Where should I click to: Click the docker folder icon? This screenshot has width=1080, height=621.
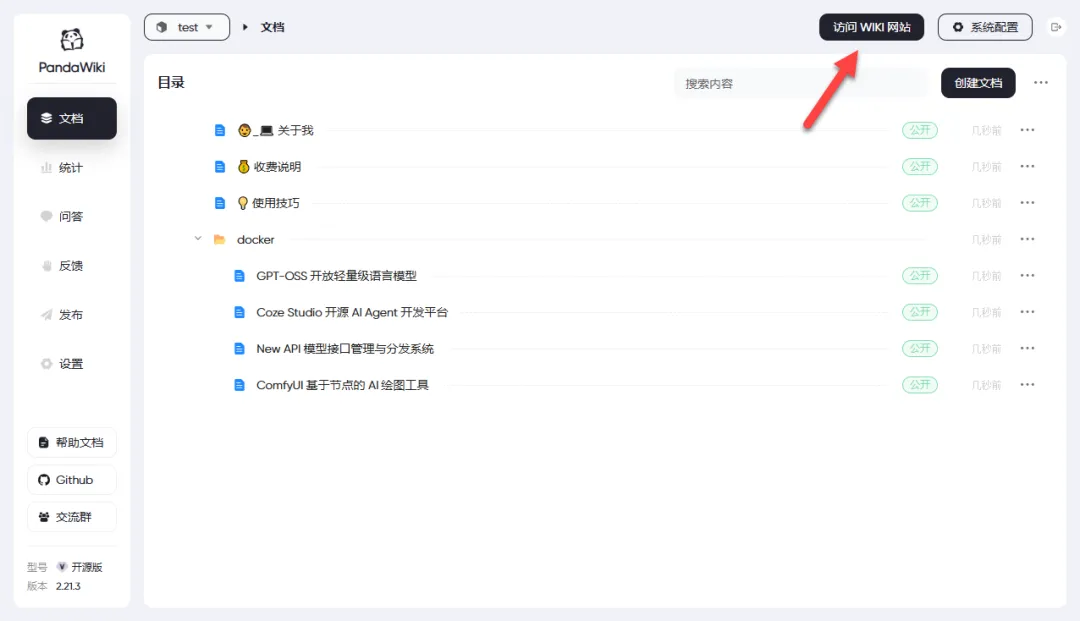(x=220, y=240)
